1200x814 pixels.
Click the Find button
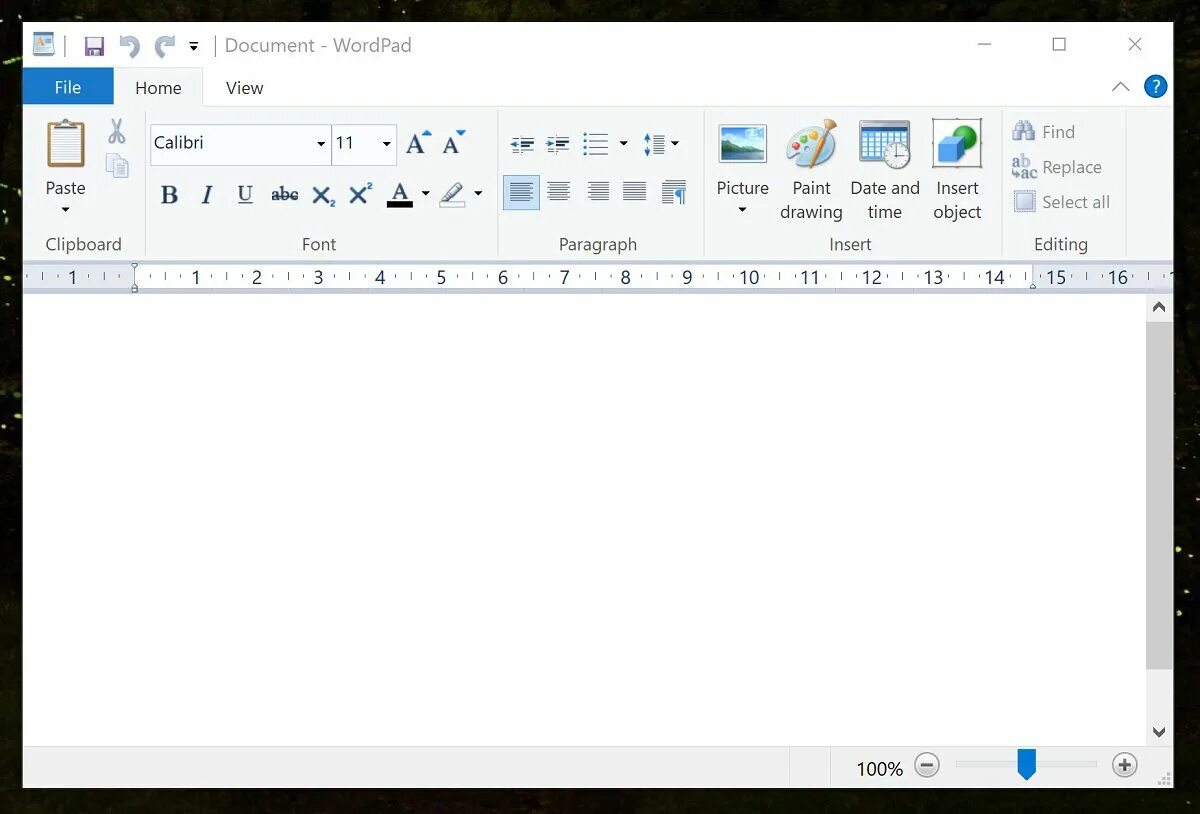1044,132
